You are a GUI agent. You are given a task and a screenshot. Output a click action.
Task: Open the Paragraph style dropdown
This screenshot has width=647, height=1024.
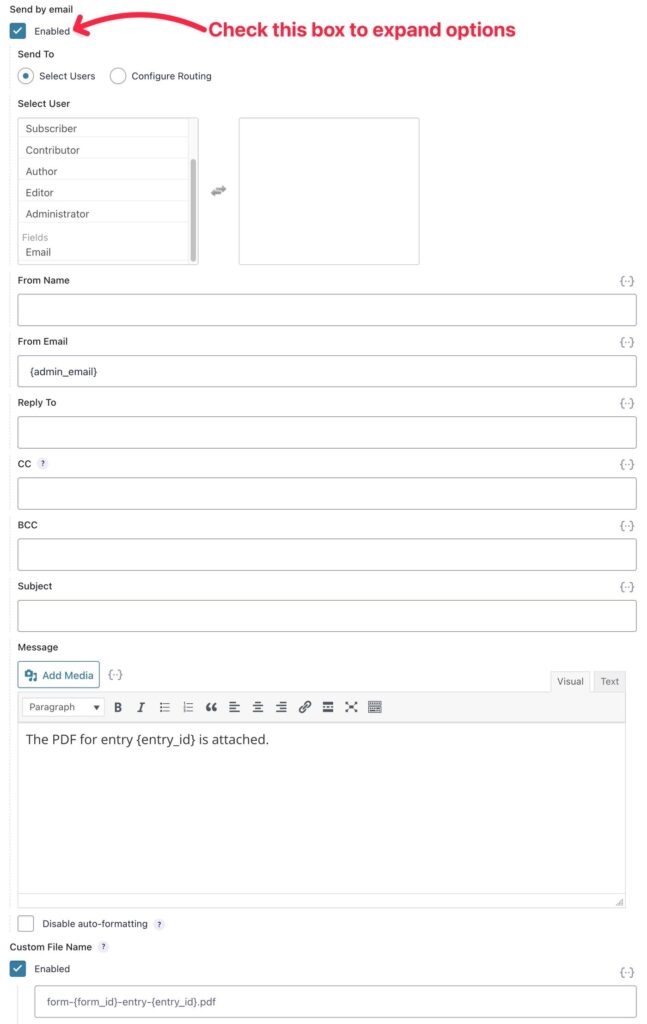coord(62,707)
